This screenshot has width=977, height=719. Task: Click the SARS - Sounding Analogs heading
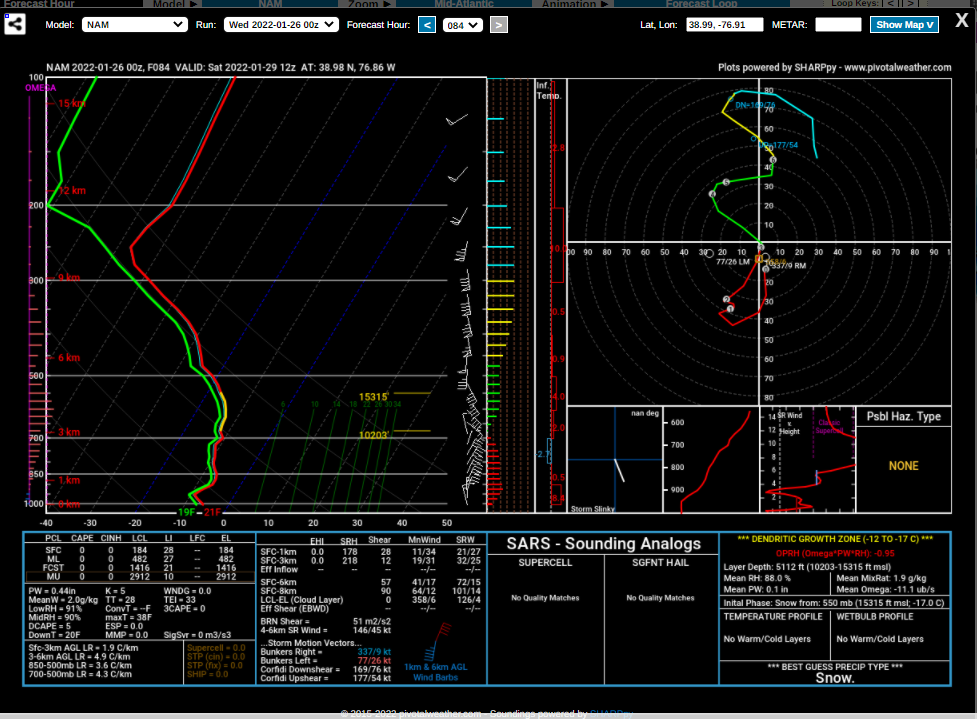[x=601, y=543]
